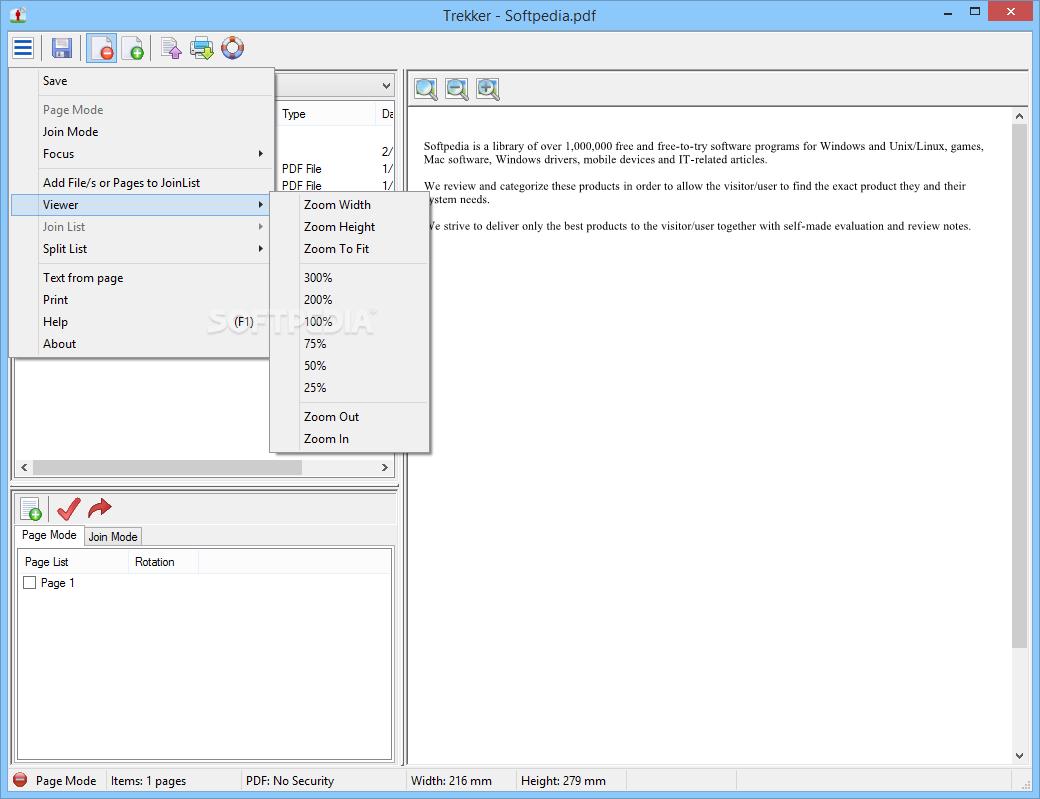
Task: Toggle the Page 1 checkbox
Action: click(x=29, y=582)
